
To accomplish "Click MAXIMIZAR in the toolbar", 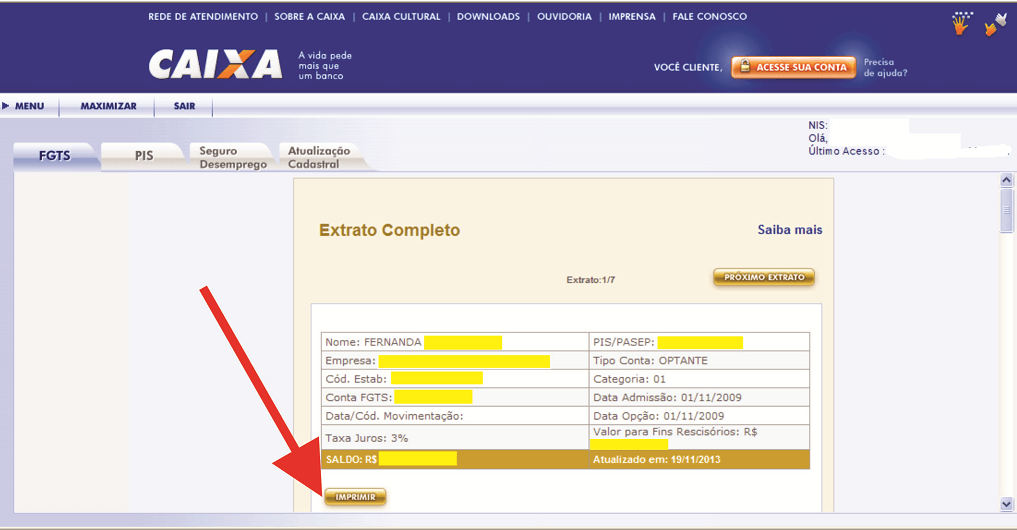I will click(x=108, y=106).
